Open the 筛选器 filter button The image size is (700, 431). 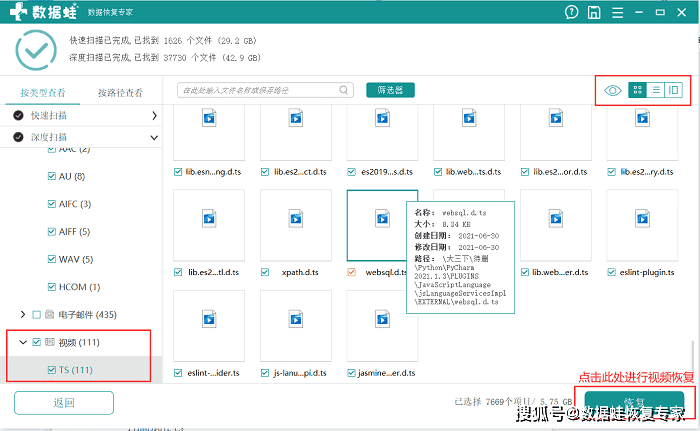[x=390, y=90]
